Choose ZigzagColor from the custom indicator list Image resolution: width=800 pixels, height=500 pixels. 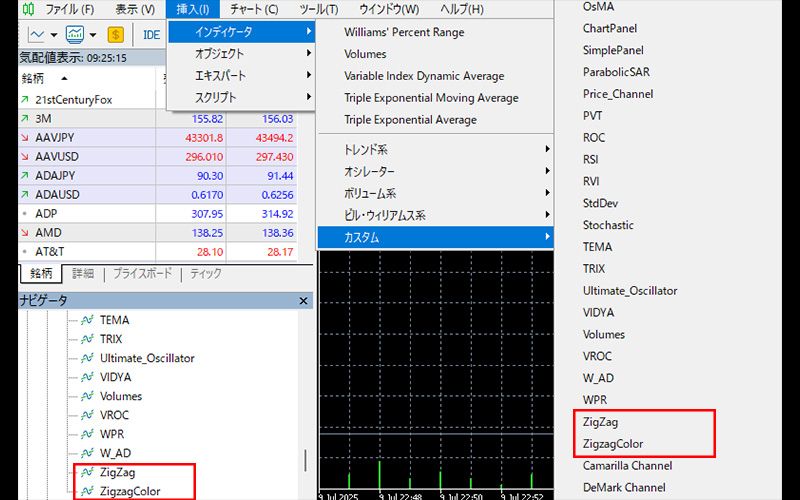pos(613,444)
